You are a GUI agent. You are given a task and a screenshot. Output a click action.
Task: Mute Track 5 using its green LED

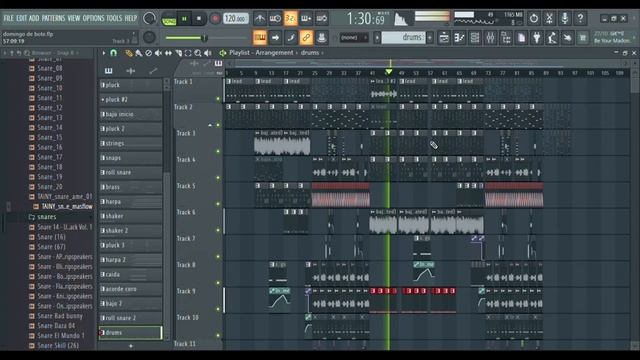[218, 204]
